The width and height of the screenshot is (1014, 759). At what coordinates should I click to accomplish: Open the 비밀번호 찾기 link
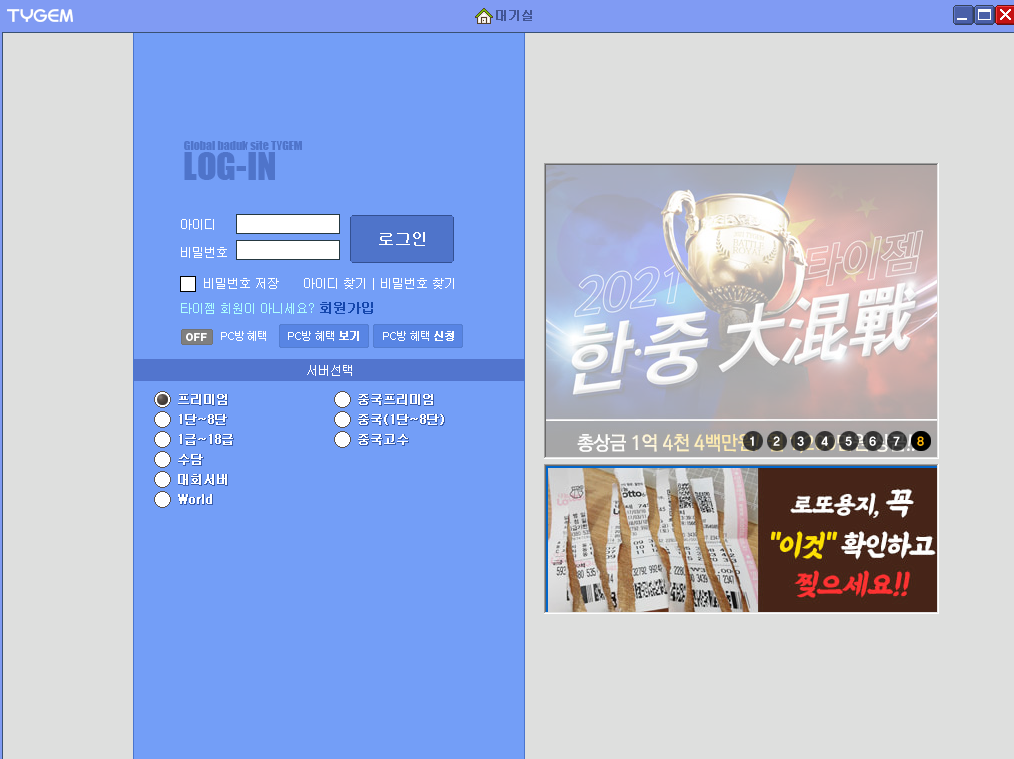[418, 284]
